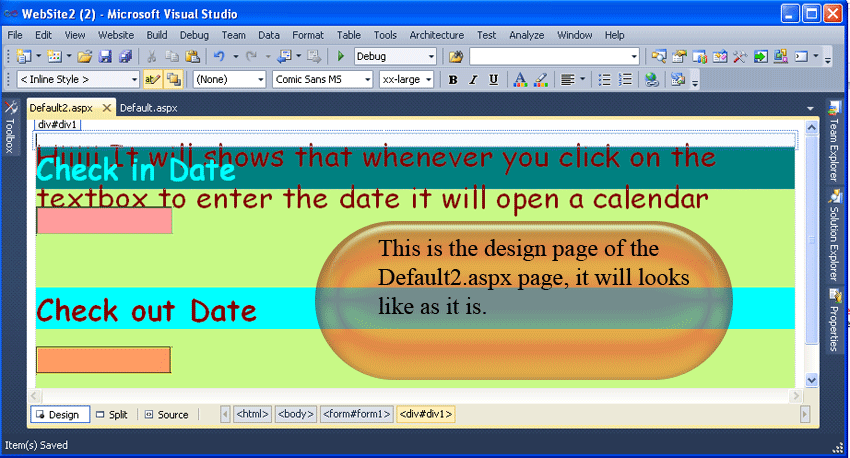
Task: Save file with the floppy disk icon
Action: click(x=105, y=56)
